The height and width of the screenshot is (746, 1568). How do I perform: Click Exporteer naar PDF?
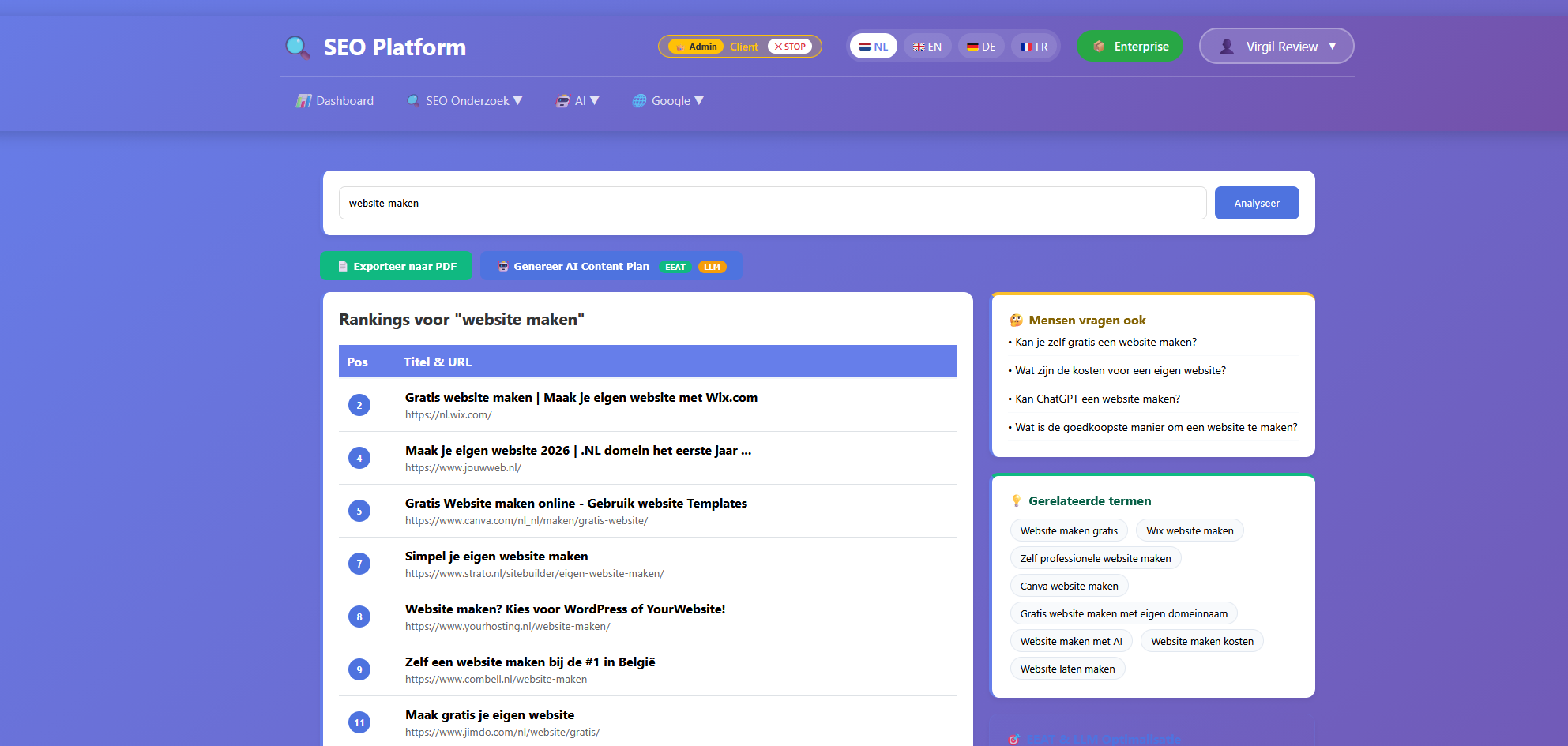tap(397, 266)
